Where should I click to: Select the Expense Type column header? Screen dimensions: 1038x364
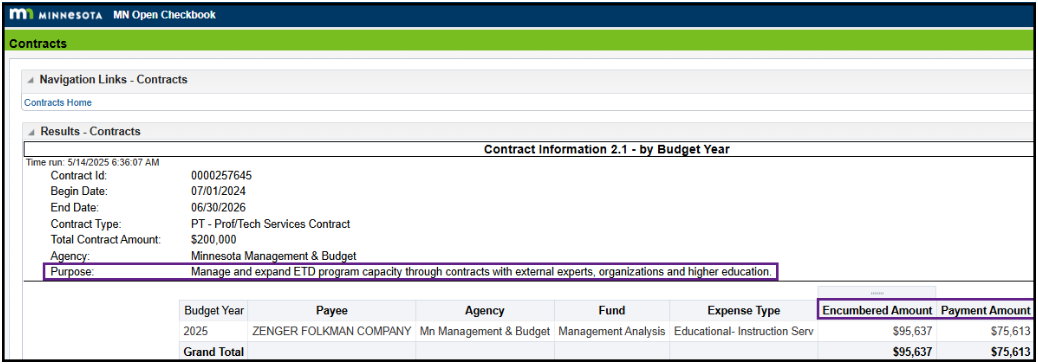[743, 310]
